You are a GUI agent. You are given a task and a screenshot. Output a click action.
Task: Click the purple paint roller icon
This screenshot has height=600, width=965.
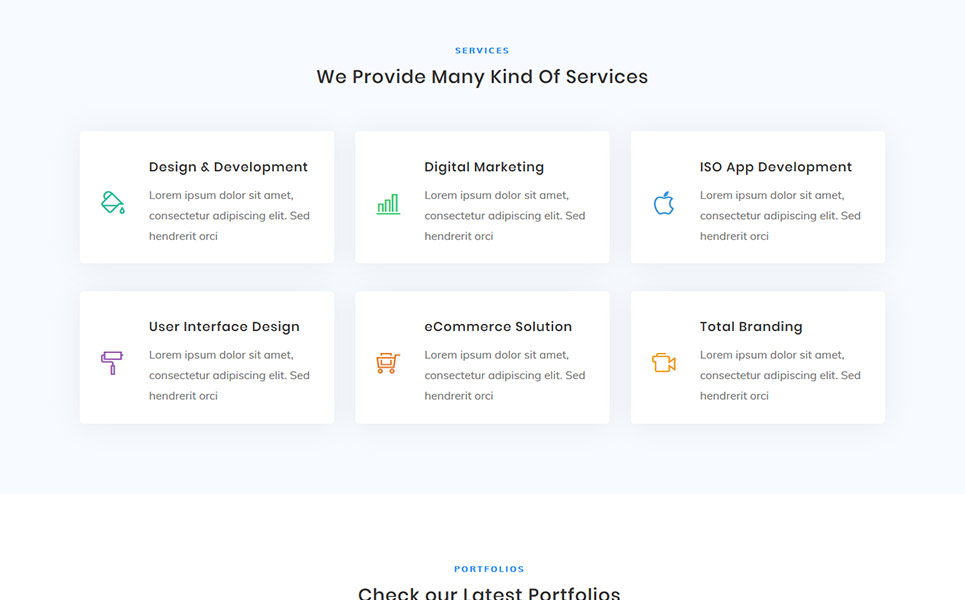coord(112,363)
